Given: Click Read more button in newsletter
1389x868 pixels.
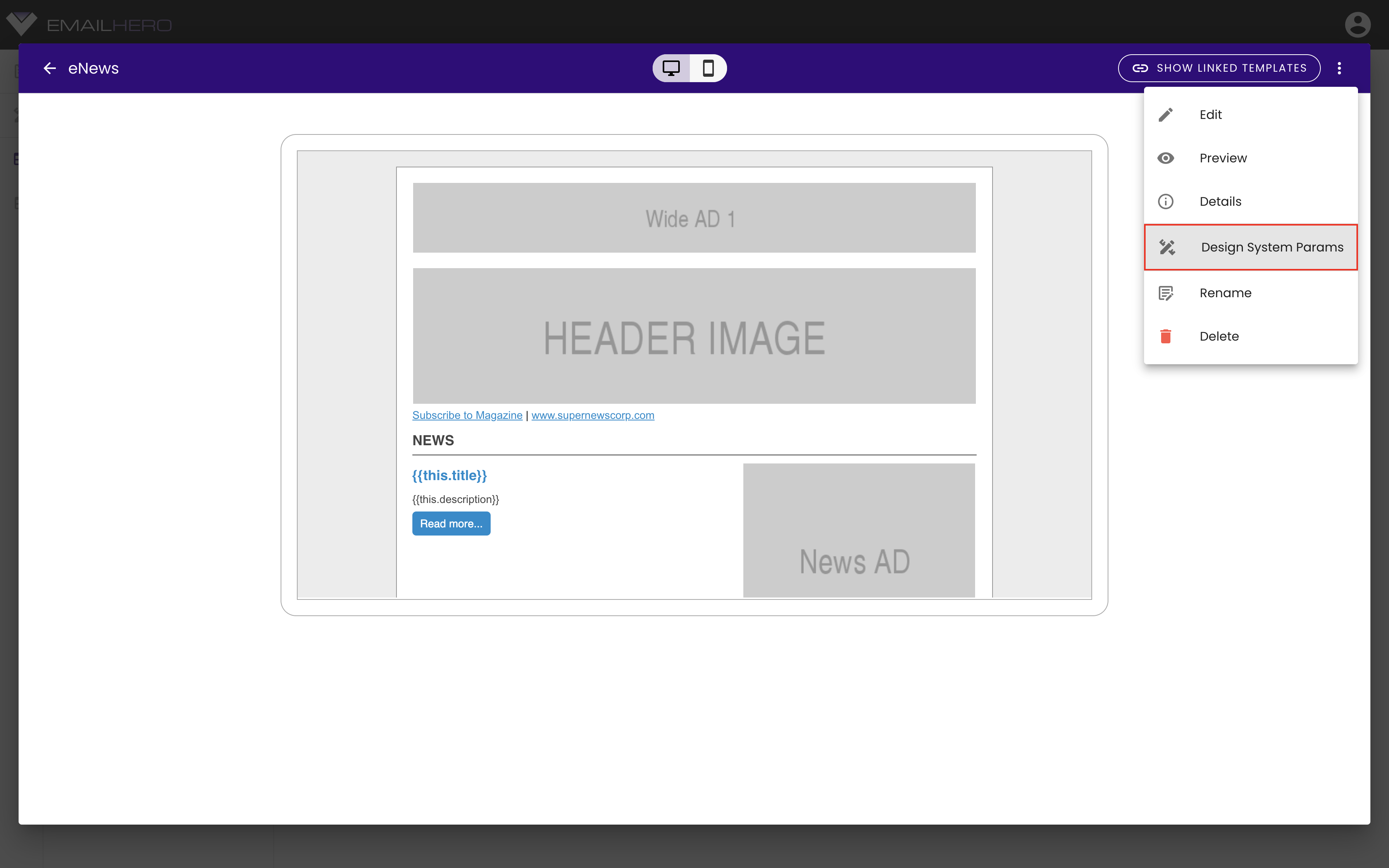Looking at the screenshot, I should coord(451,524).
